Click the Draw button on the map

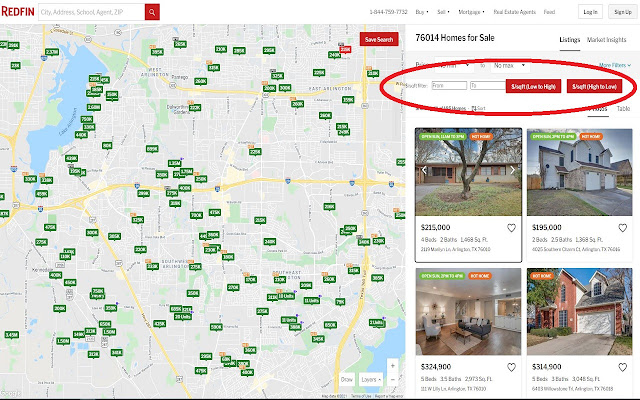click(x=347, y=380)
